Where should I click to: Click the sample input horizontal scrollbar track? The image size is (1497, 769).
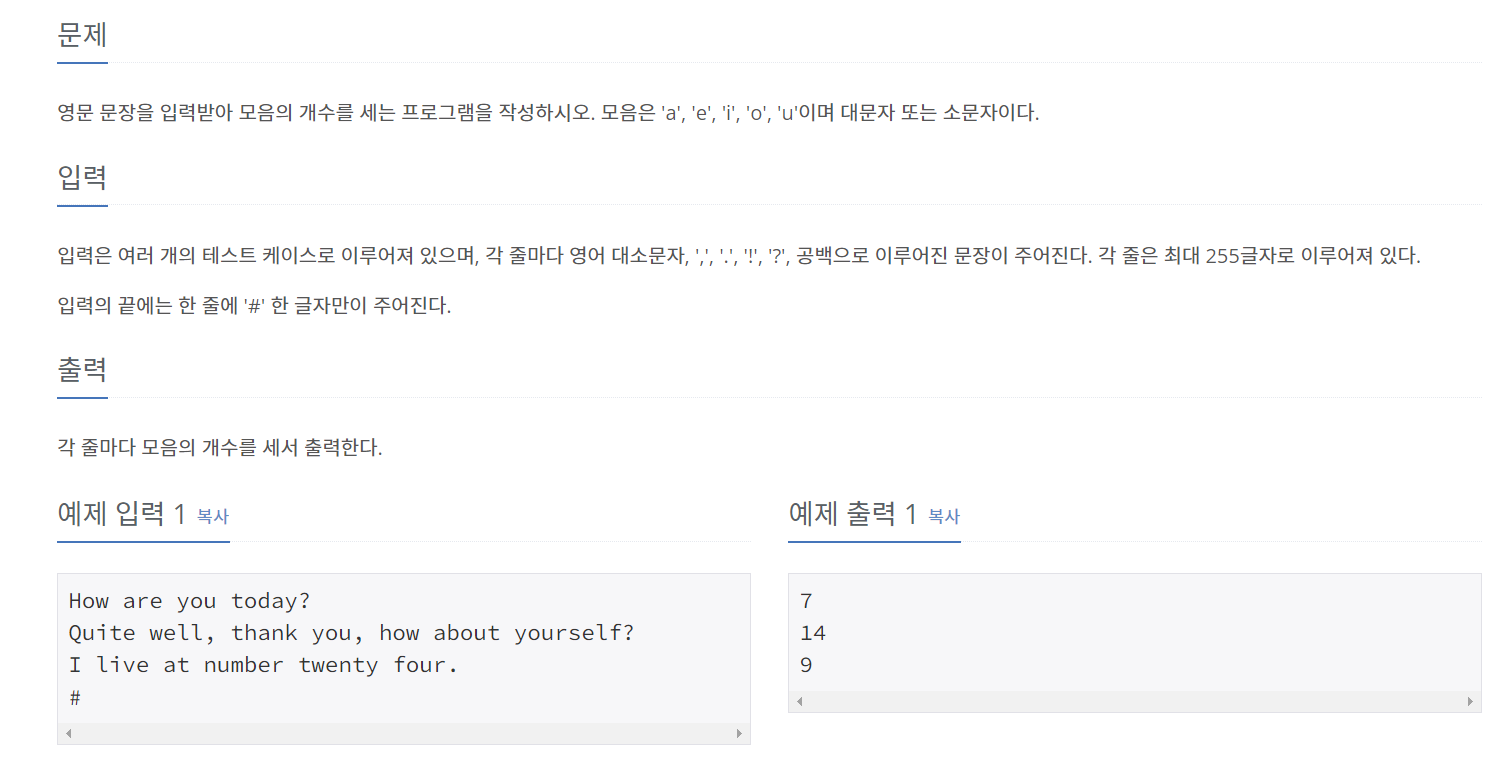click(404, 733)
